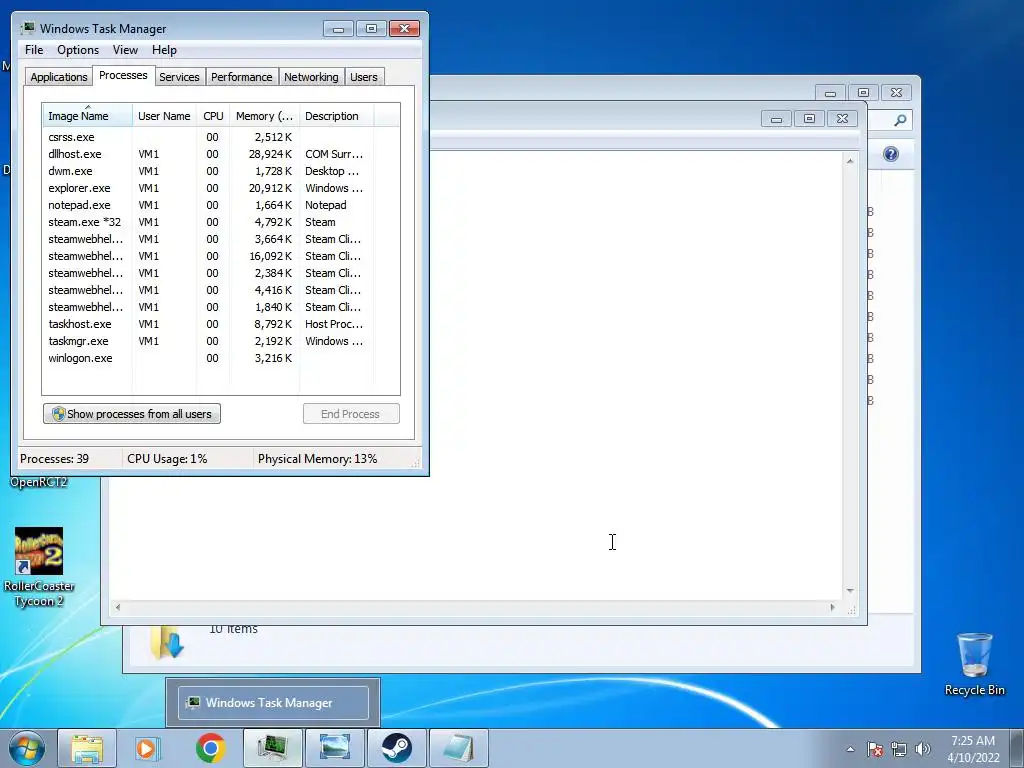Switch to the Performance tab
This screenshot has width=1024, height=768.
click(241, 77)
